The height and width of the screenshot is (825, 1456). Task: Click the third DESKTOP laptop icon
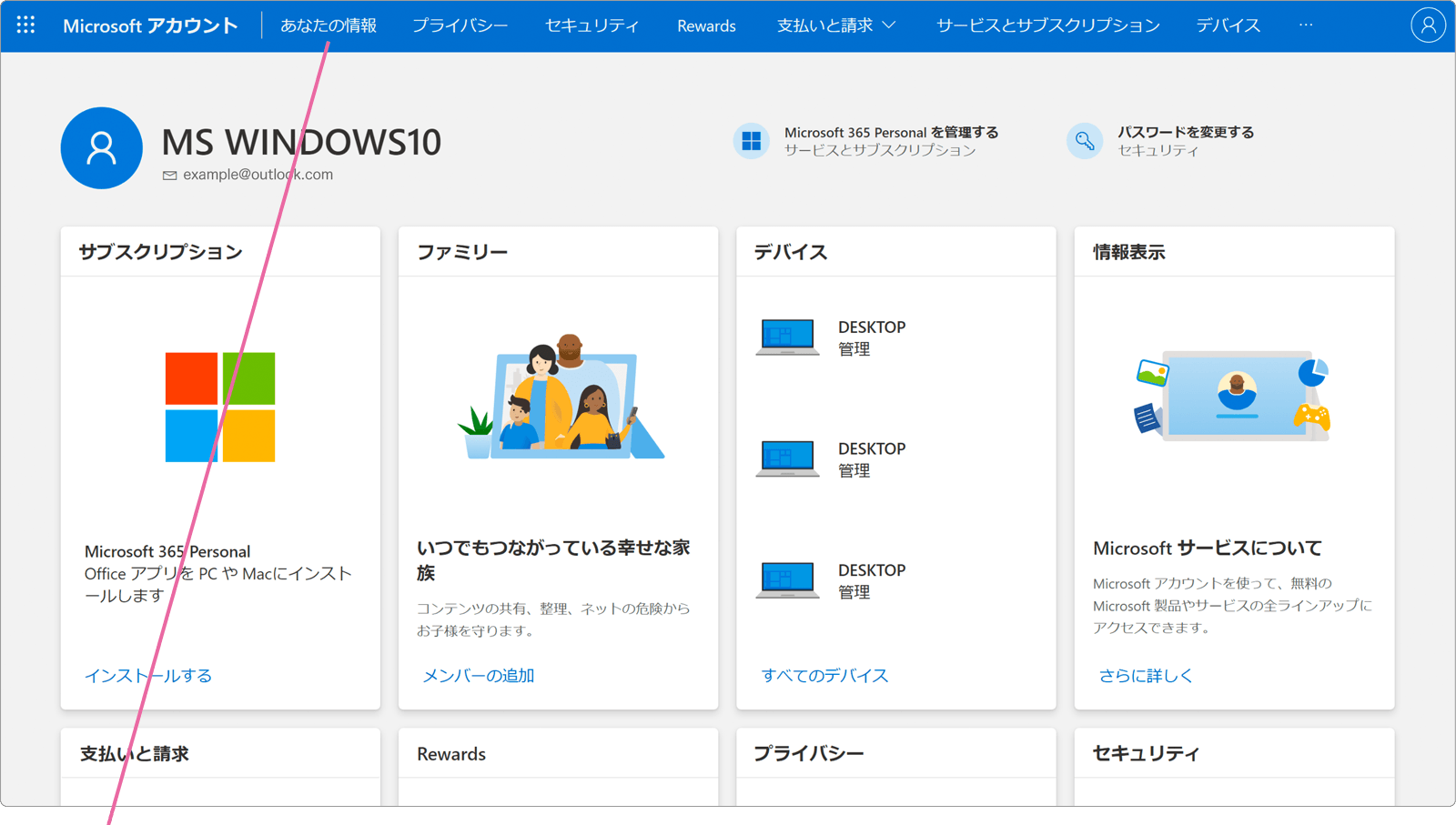(787, 580)
